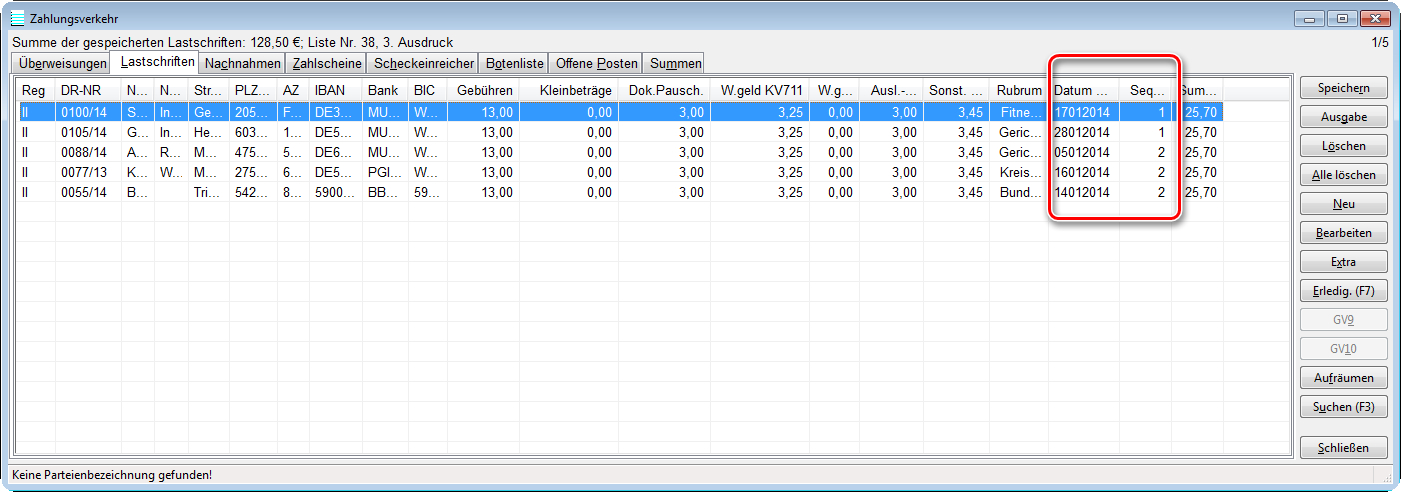The height and width of the screenshot is (492, 1401).
Task: Click the Aufräumen button
Action: click(x=1343, y=378)
